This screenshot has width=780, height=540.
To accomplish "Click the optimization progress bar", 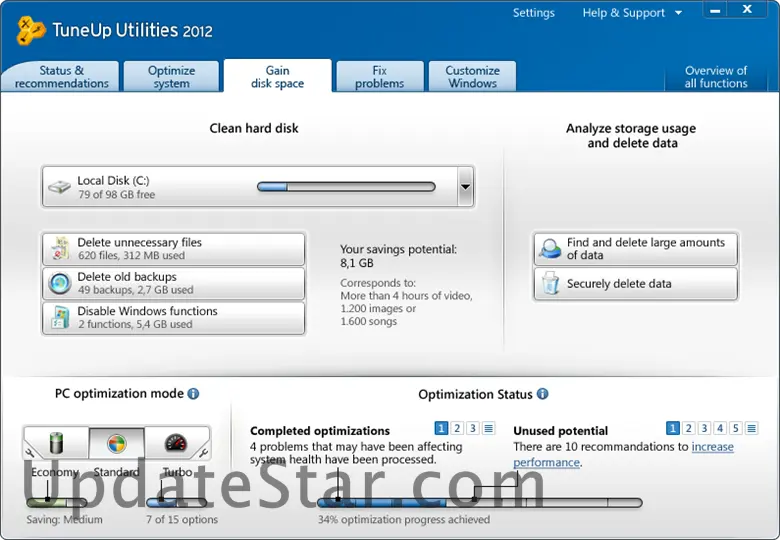I will tap(480, 503).
